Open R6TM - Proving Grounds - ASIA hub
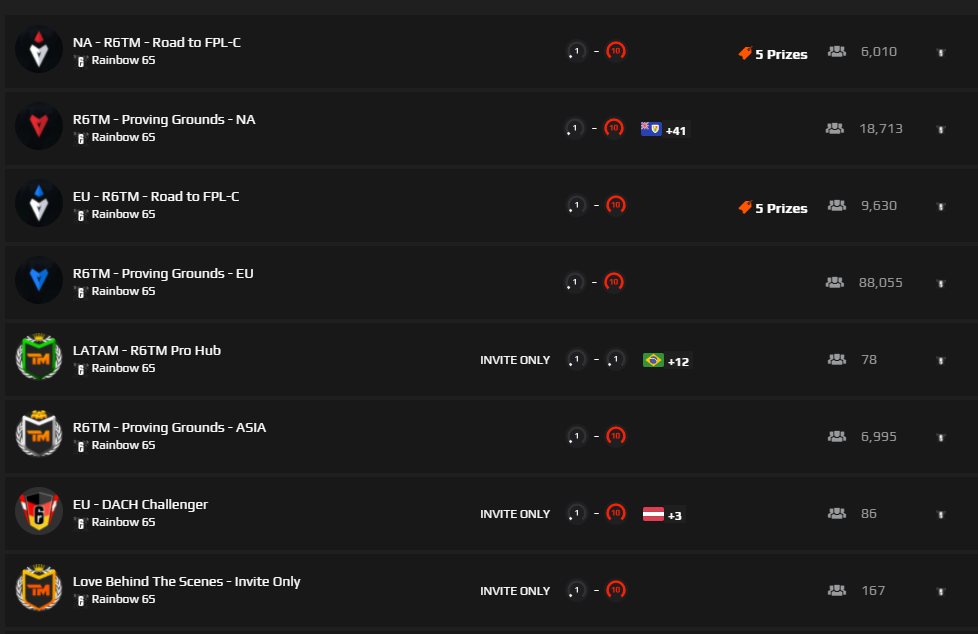 169,427
